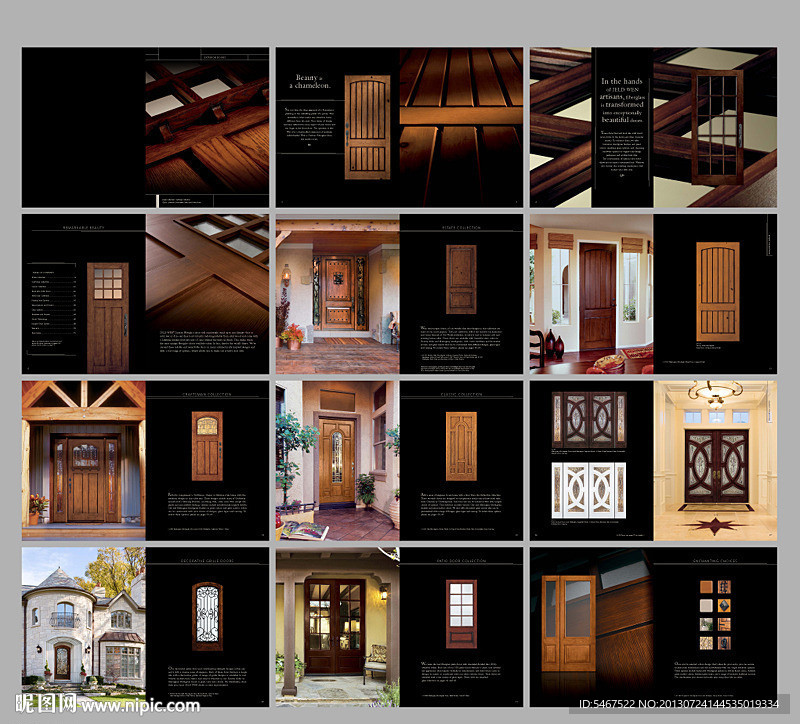The width and height of the screenshot is (800, 724).
Task: Pick the diamond hardware swatch on orange
Action: (724, 606)
